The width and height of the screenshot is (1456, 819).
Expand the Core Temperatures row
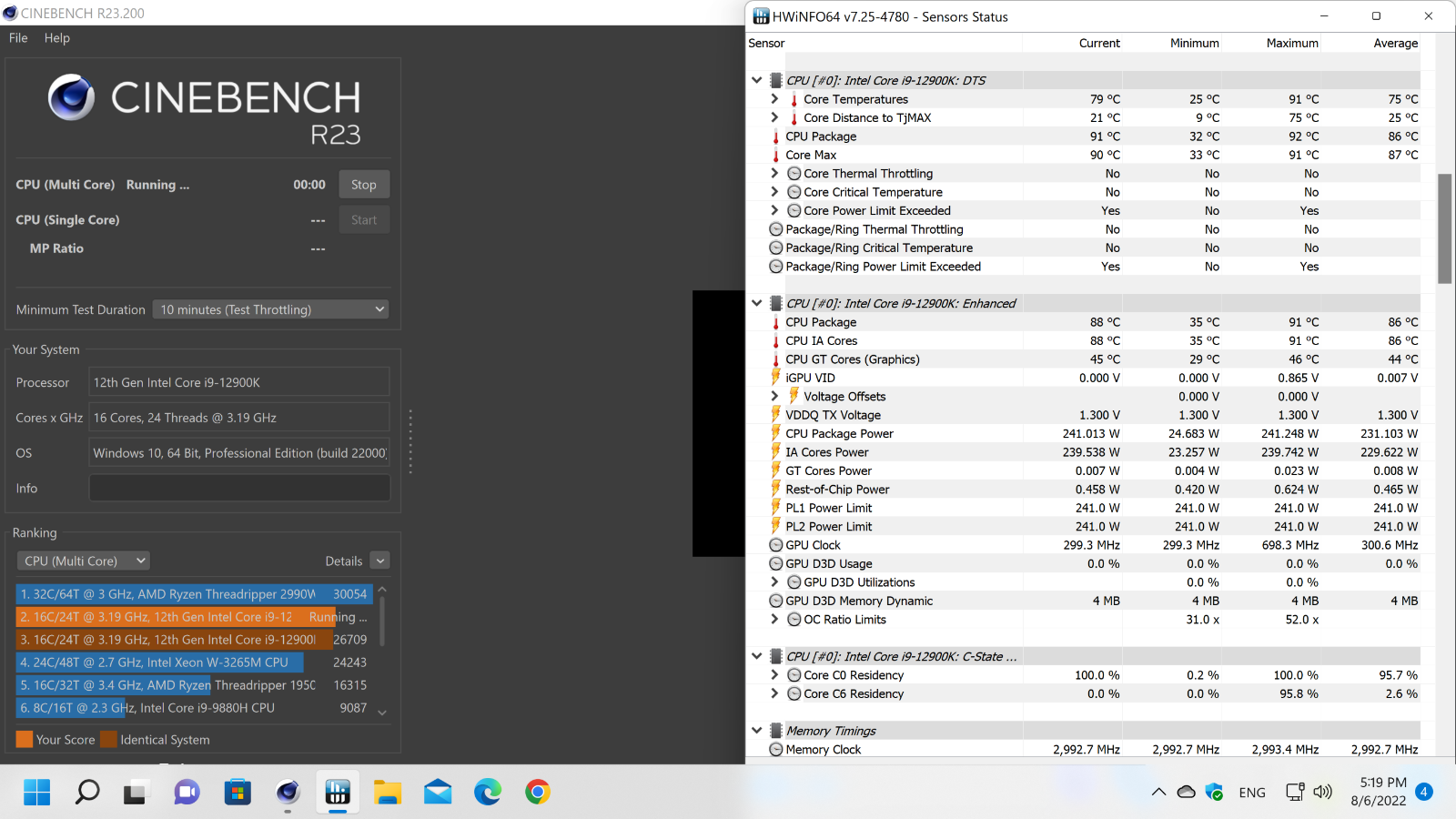tap(774, 98)
